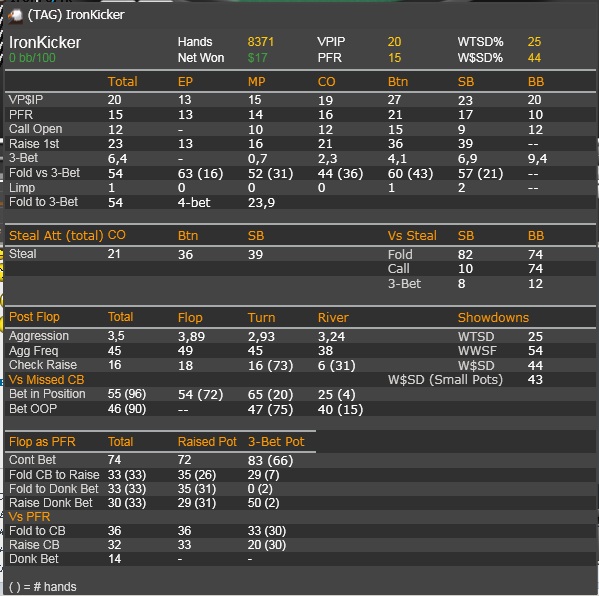
Task: Select the Raised Pot column header
Action: coord(207,442)
